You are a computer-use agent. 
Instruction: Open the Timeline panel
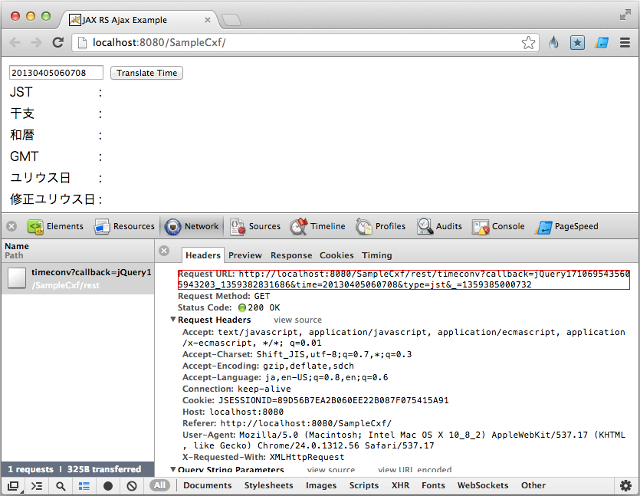(318, 226)
